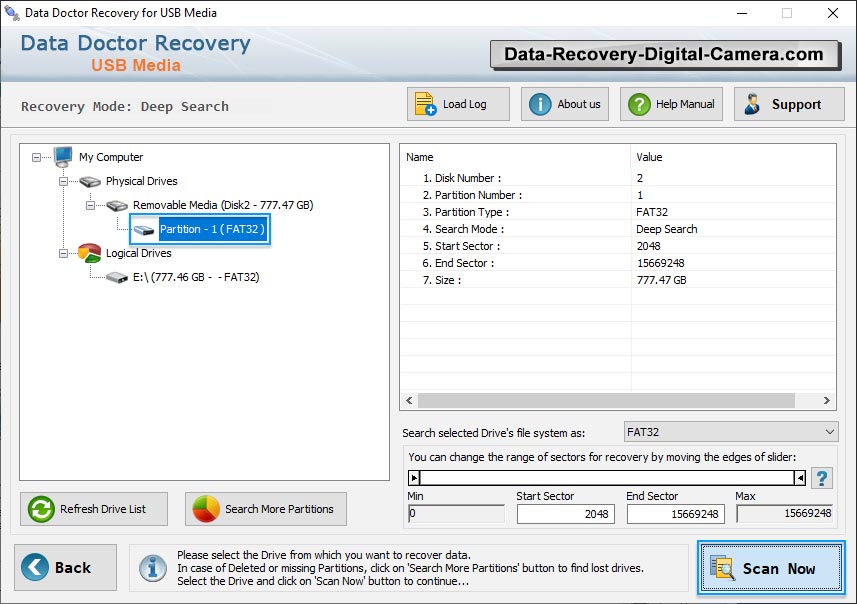Viewport: 857px width, 604px height.
Task: Collapse the Physical Drives tree node
Action: (63, 181)
